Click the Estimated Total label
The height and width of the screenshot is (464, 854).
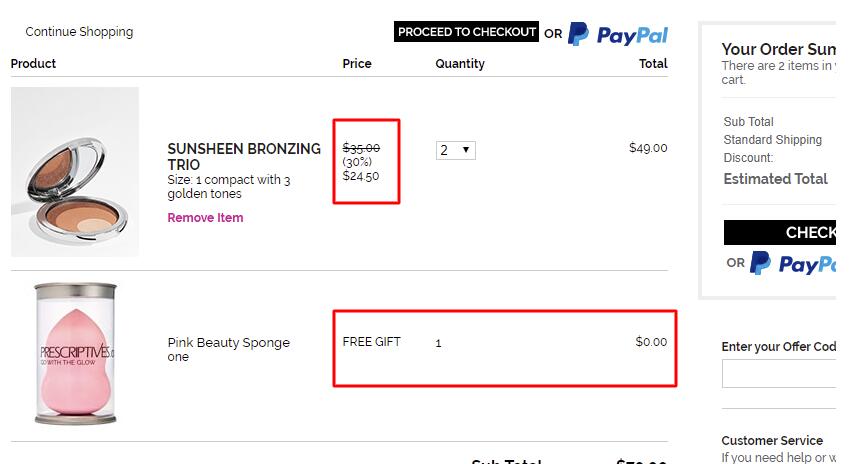pyautogui.click(x=775, y=179)
